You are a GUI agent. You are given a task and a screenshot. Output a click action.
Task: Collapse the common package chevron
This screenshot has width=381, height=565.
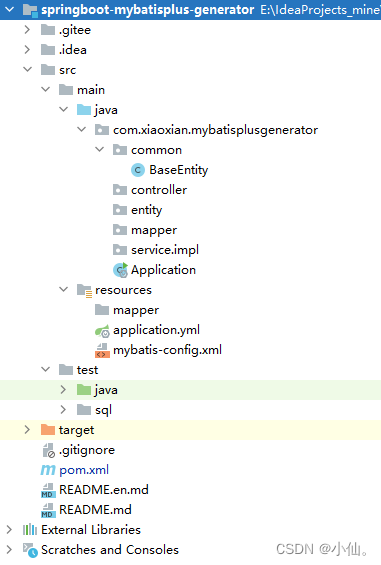(99, 149)
